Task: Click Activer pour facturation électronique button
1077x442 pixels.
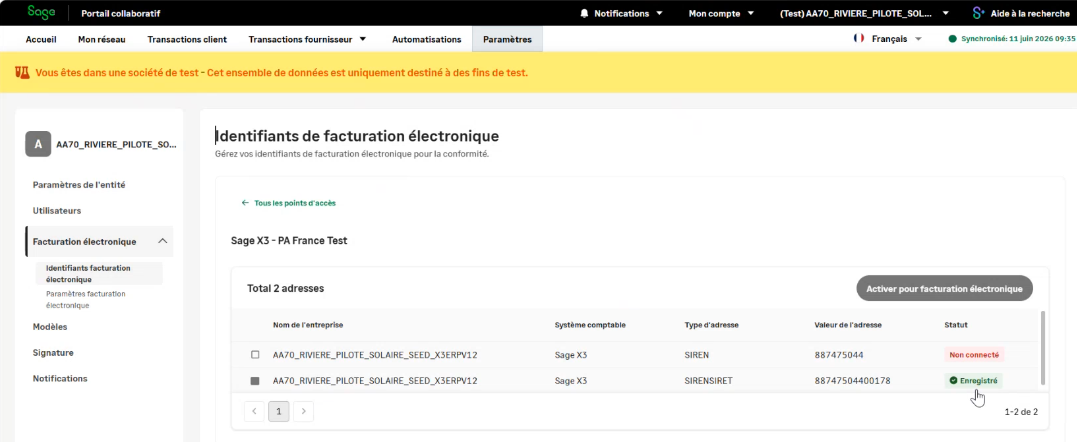Action: coord(944,289)
